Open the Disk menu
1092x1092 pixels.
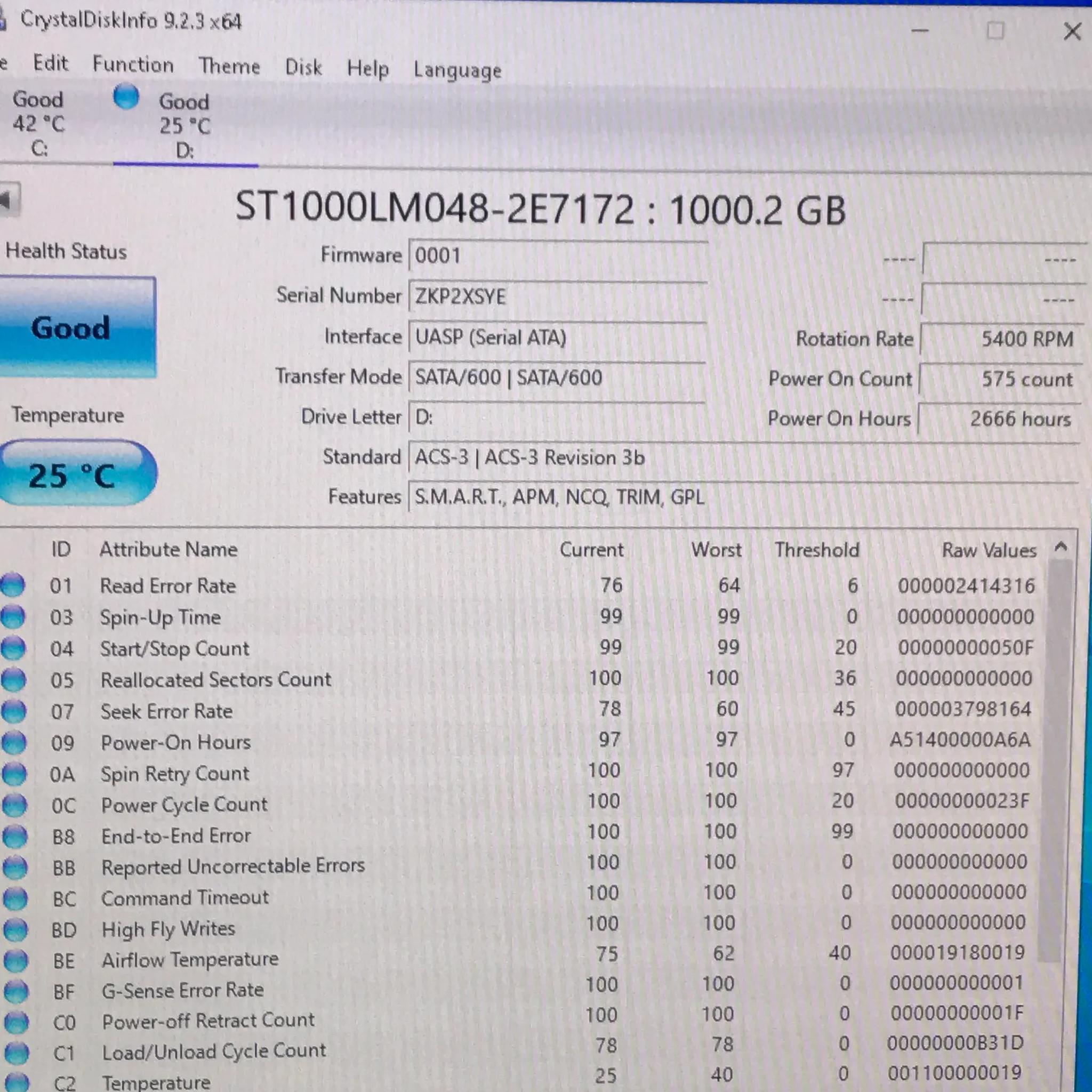(303, 67)
